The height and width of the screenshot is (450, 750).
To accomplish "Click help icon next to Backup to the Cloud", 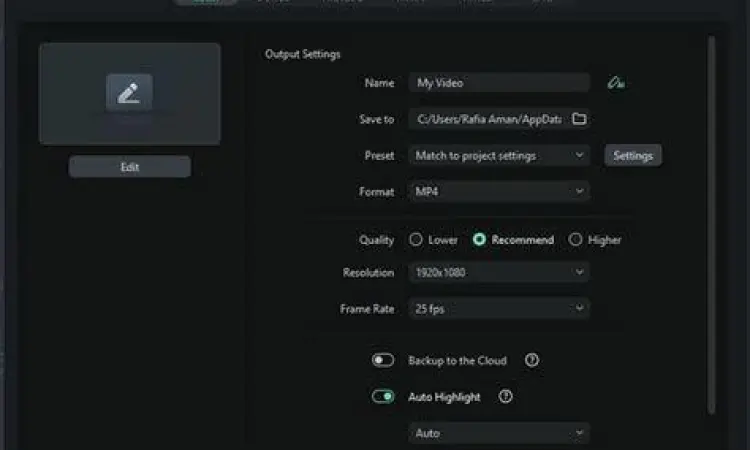I will coord(532,361).
